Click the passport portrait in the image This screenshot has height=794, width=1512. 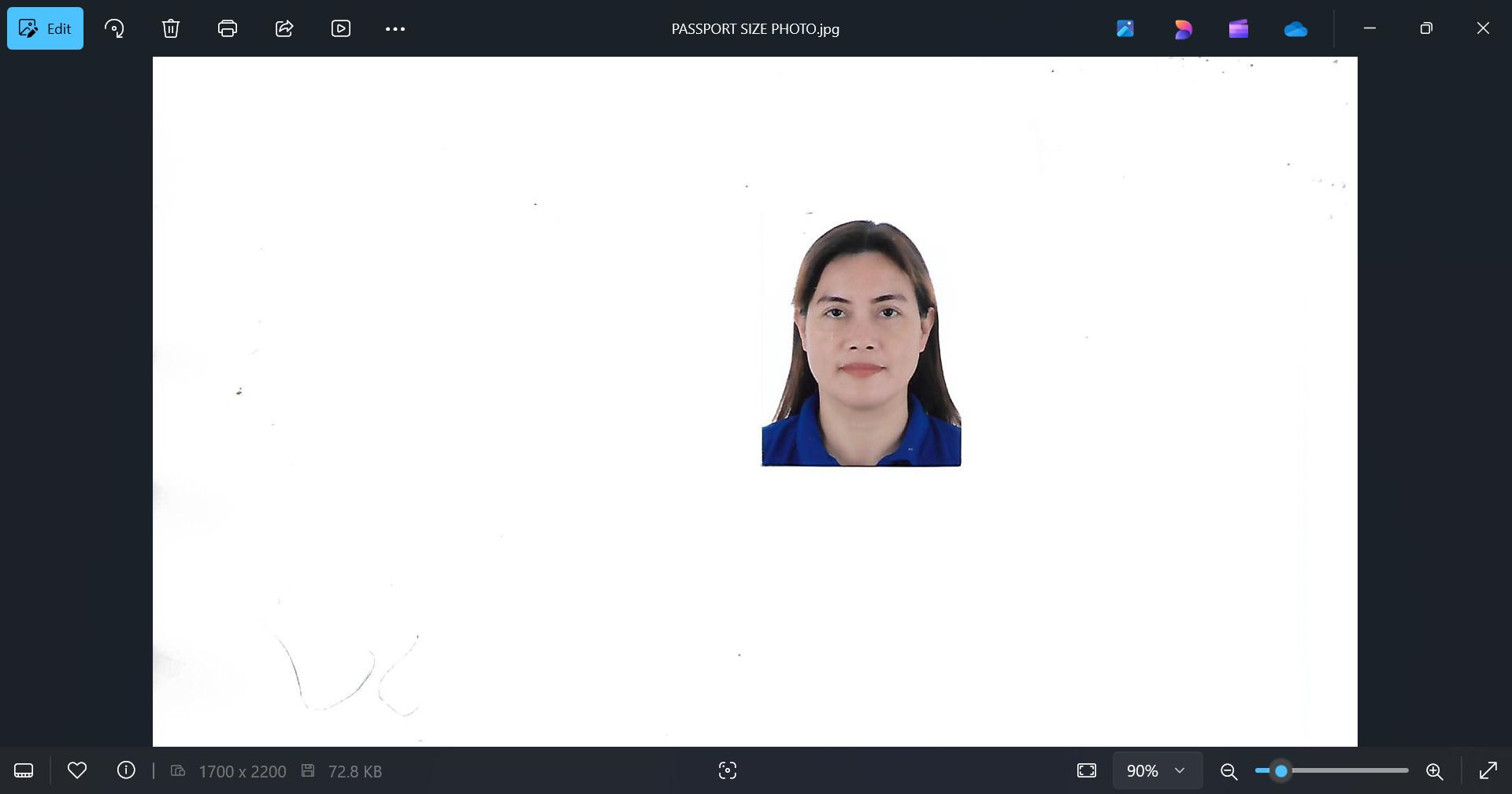tap(861, 343)
